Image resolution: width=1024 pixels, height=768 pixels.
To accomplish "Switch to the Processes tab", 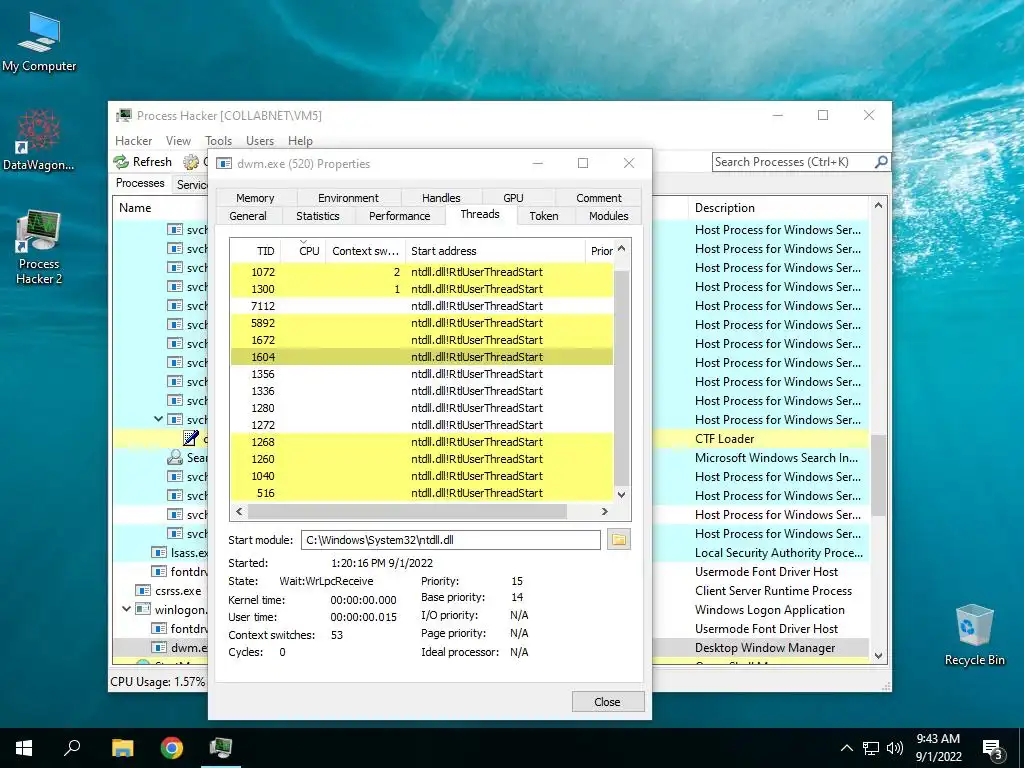I will [x=140, y=183].
